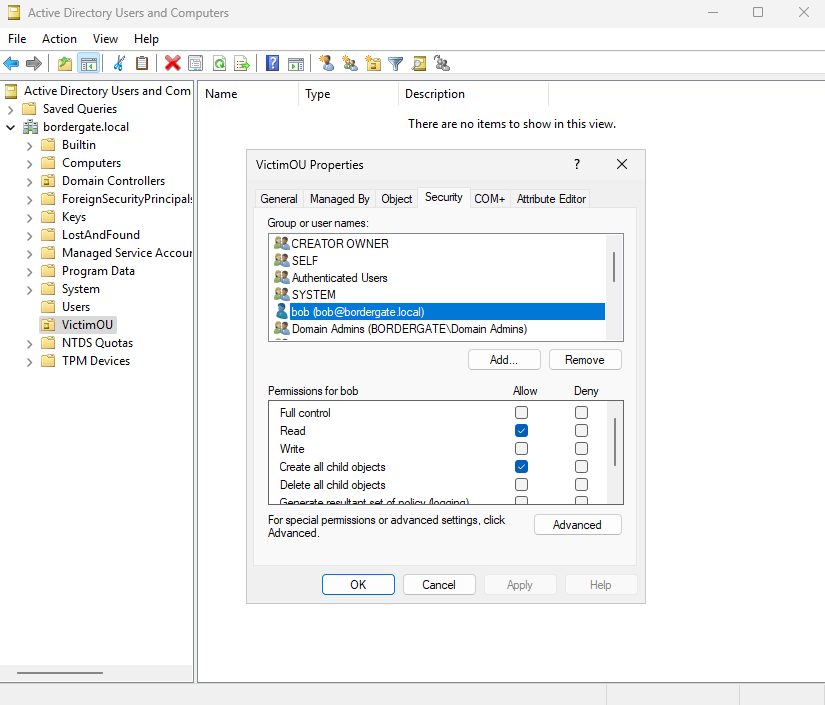Viewport: 825px width, 705px height.
Task: Check Deny for Write permission
Action: (581, 449)
